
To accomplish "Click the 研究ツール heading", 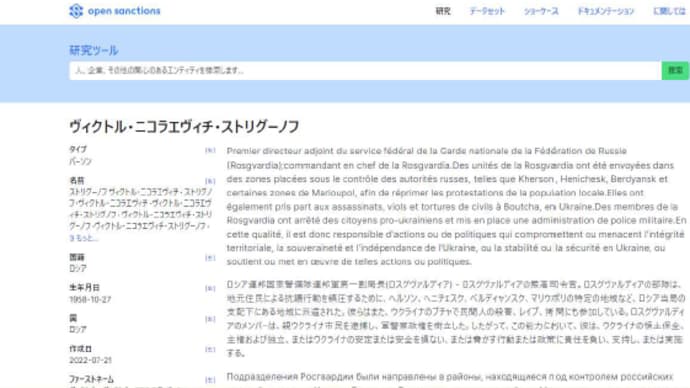I will click(94, 50).
